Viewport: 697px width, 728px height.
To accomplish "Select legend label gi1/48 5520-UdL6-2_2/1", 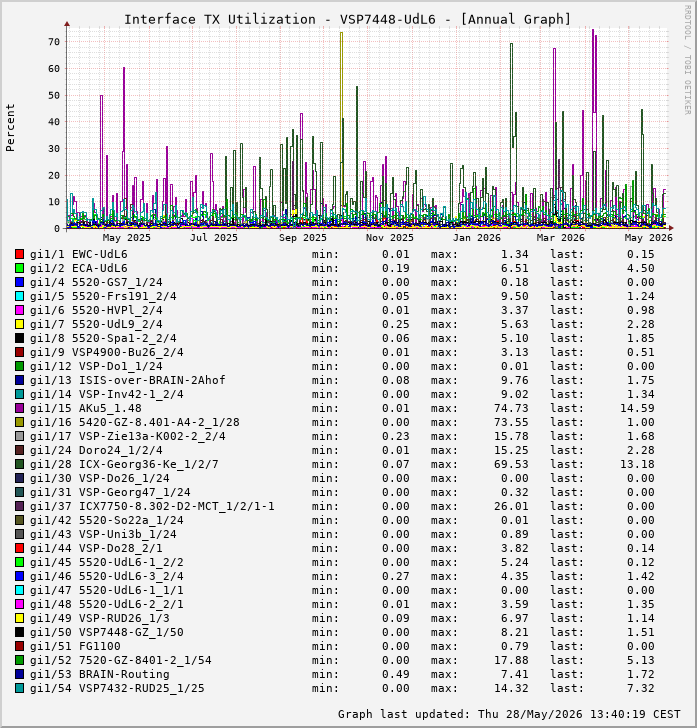I will click(x=107, y=604).
